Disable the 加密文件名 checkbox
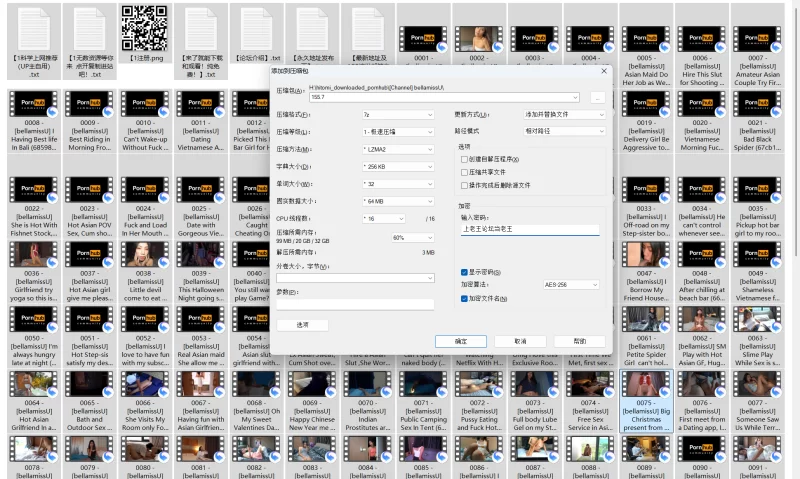800x479 pixels. [x=463, y=298]
